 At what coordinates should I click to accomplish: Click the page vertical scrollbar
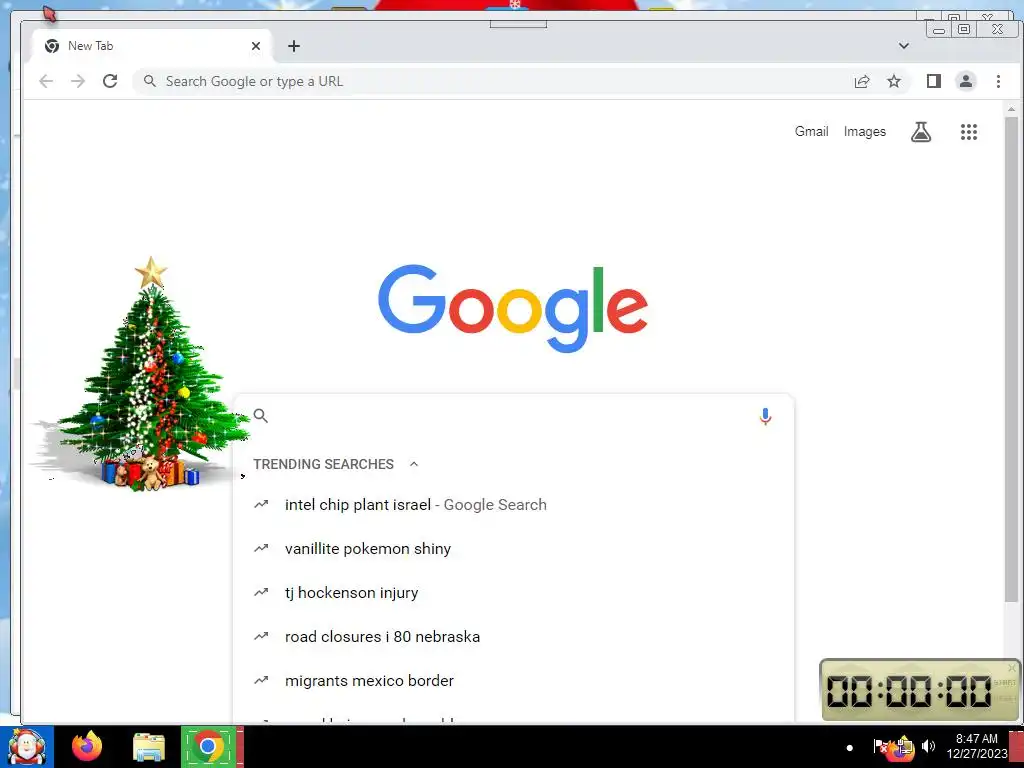click(x=1011, y=359)
